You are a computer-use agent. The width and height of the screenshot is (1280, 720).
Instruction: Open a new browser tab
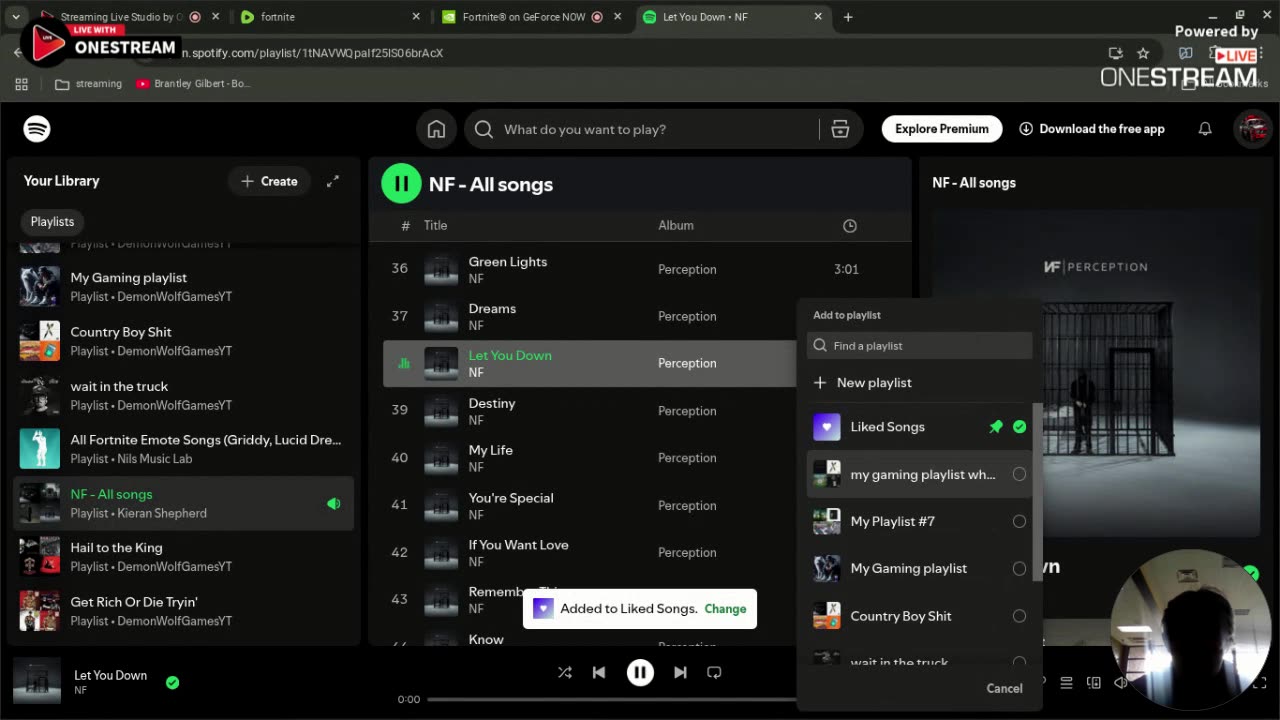click(x=848, y=17)
